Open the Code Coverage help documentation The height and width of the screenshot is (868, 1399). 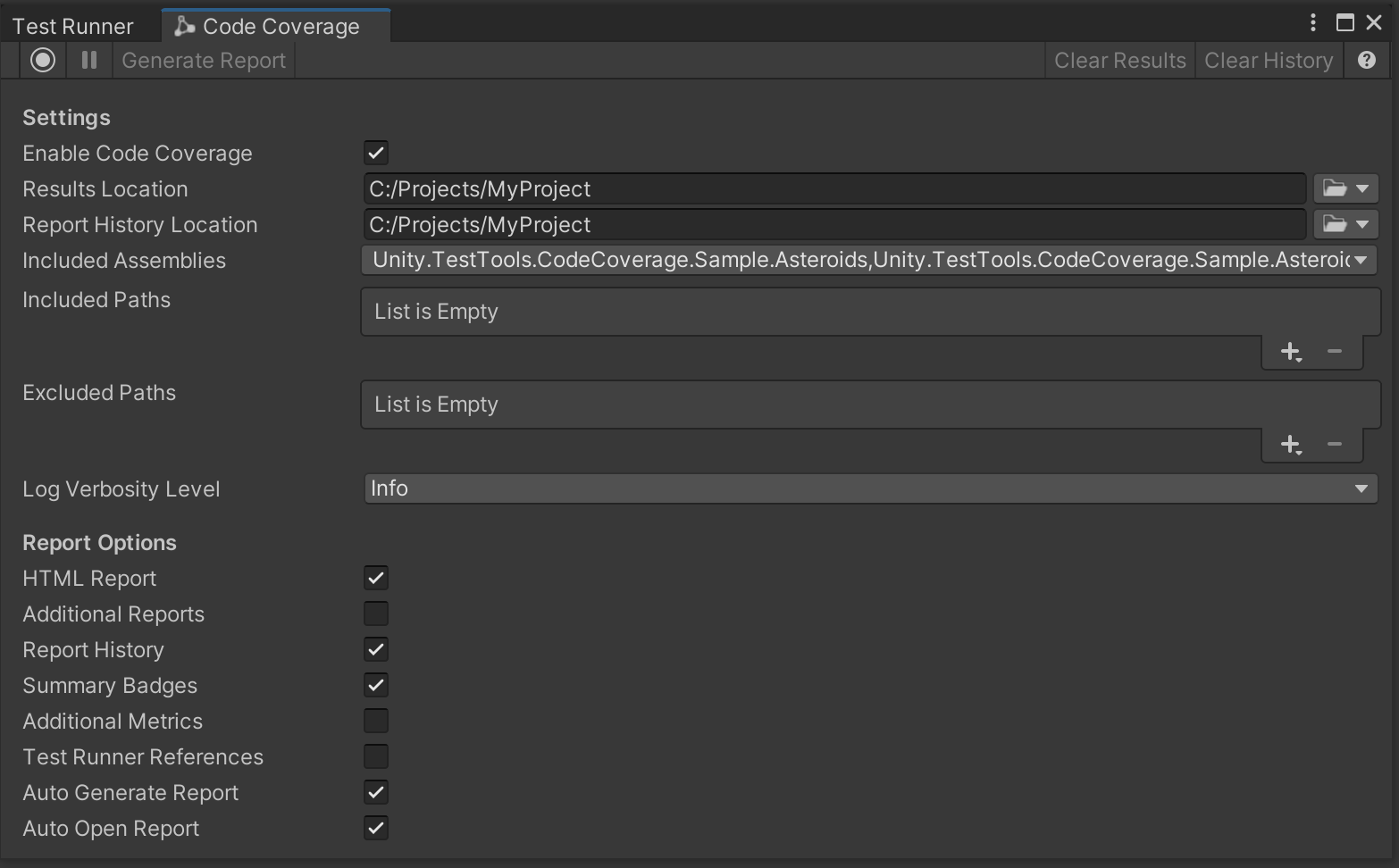[1366, 60]
